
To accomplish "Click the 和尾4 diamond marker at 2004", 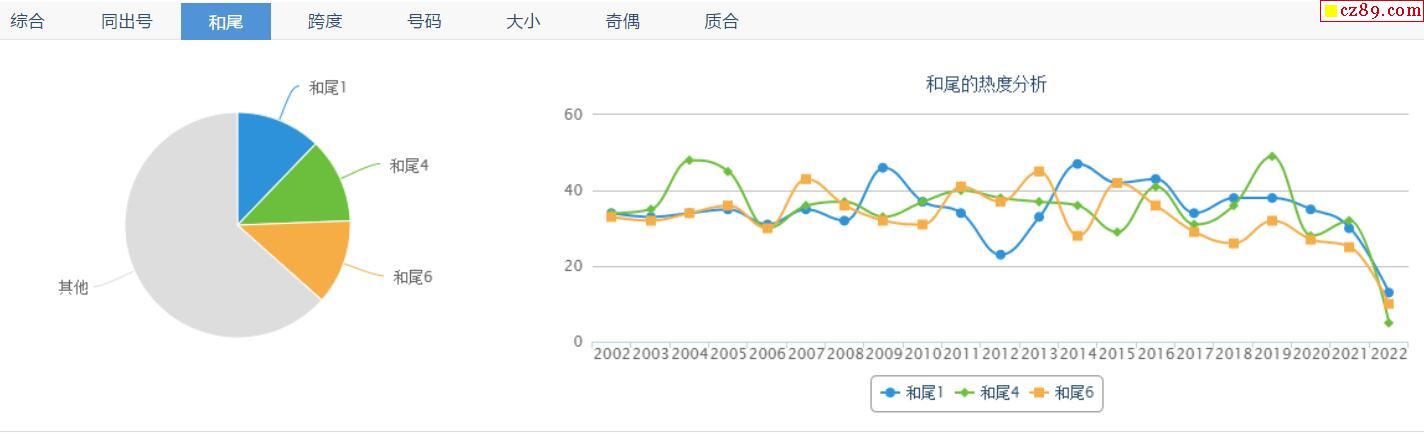I will click(x=689, y=160).
